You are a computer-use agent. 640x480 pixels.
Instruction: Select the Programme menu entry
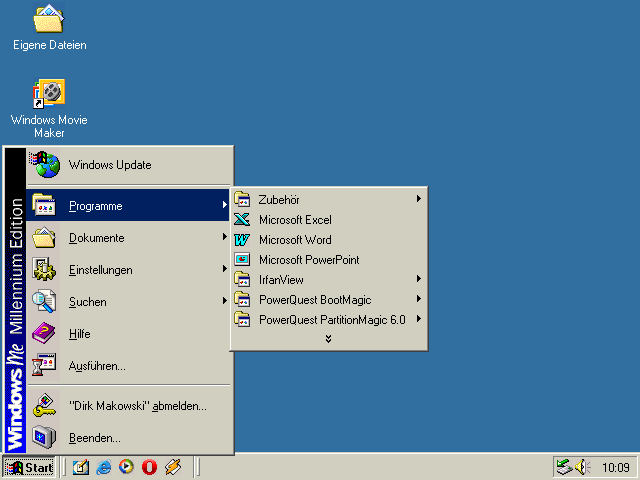[x=128, y=205]
